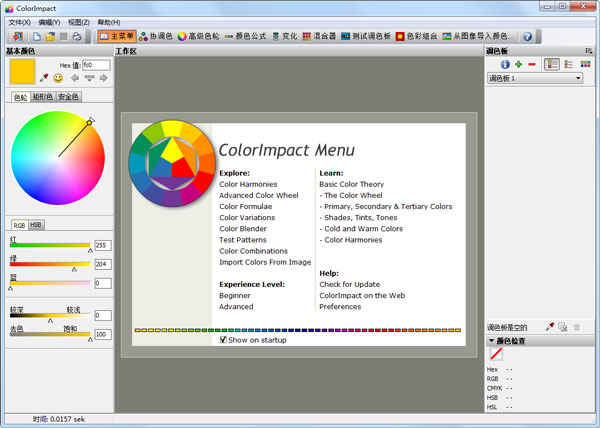Screen dimensions: 600x428
Task: Click the grayed trash icon in palette panel
Action: [577, 327]
